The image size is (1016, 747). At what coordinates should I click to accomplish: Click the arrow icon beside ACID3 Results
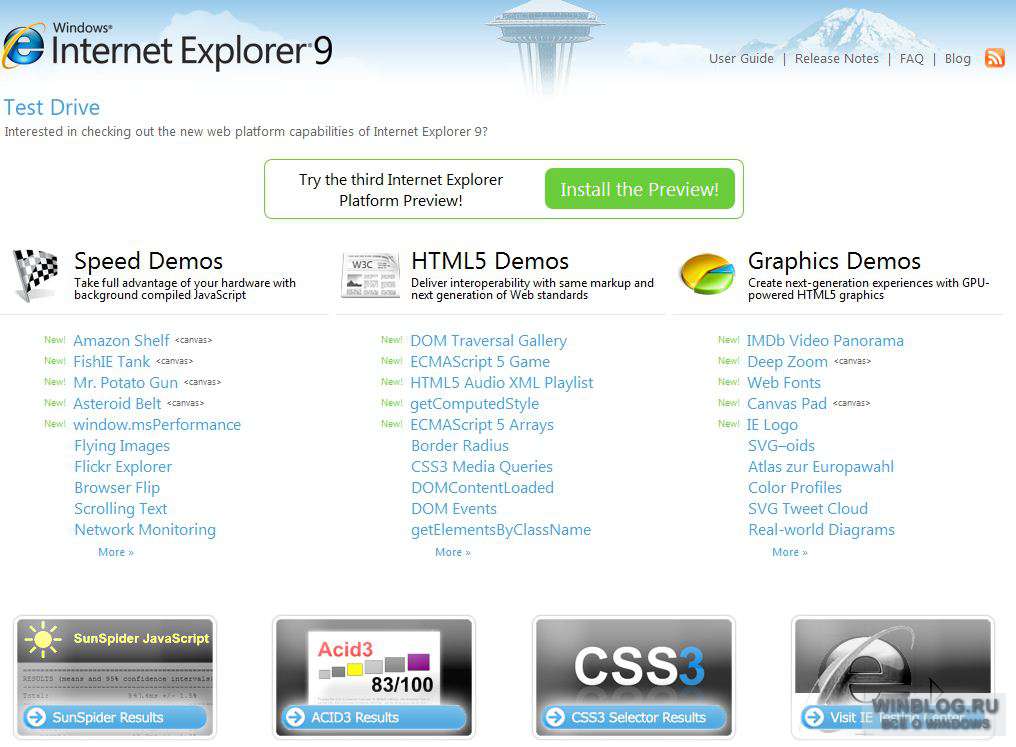click(295, 717)
